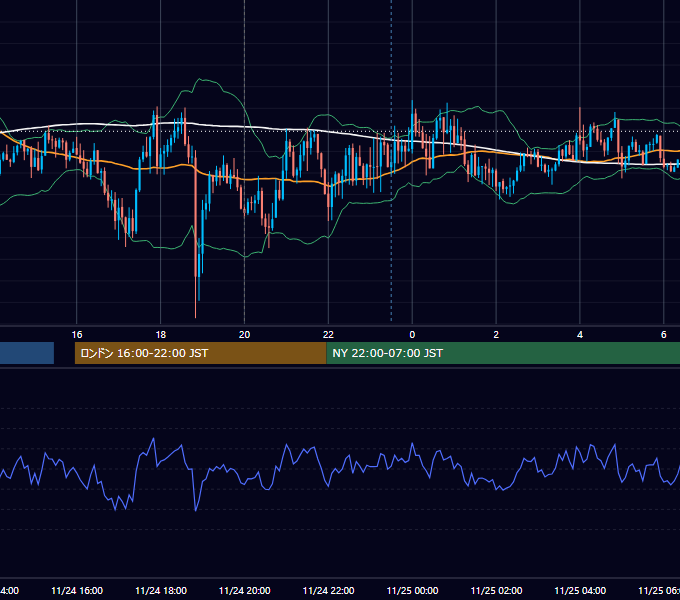Click the 11/25 04:00 date label
This screenshot has height=600, width=680.
pos(580,590)
